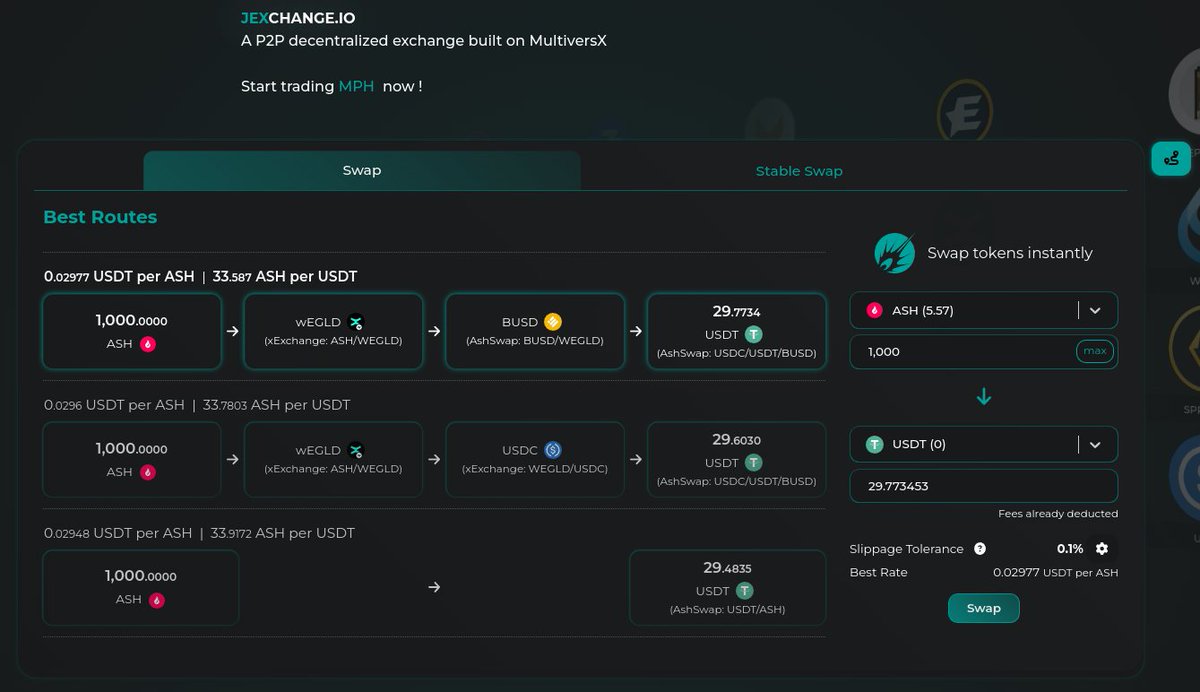Click the teal route-share icon button

point(1171,158)
